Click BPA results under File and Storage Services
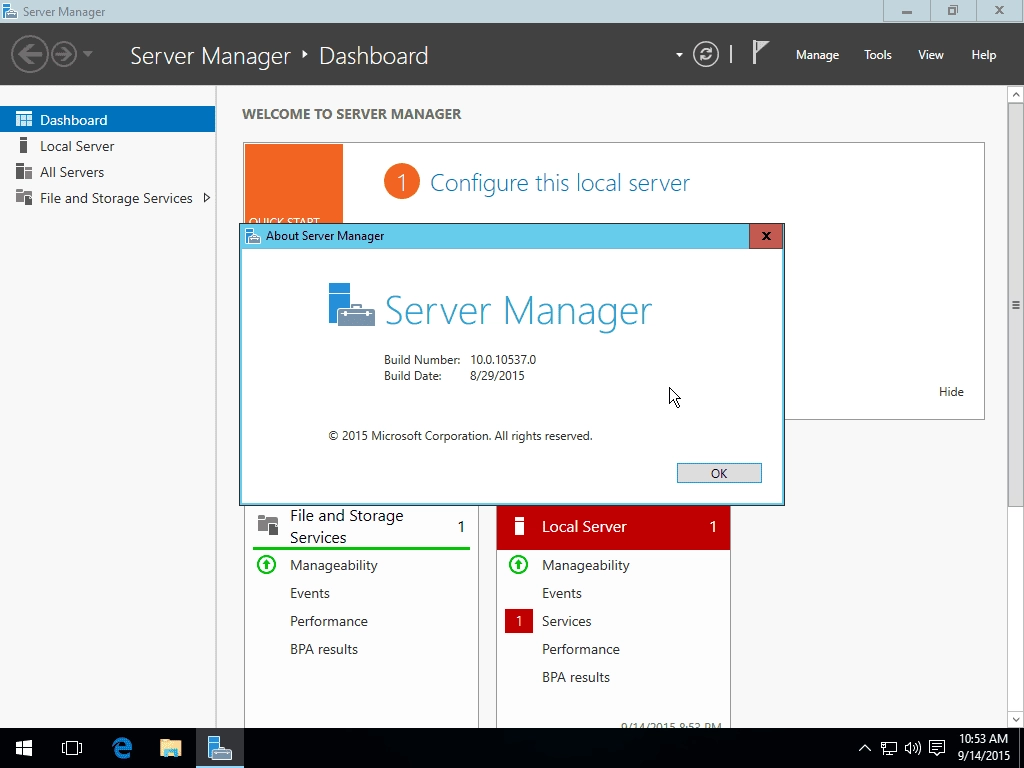 (x=324, y=649)
